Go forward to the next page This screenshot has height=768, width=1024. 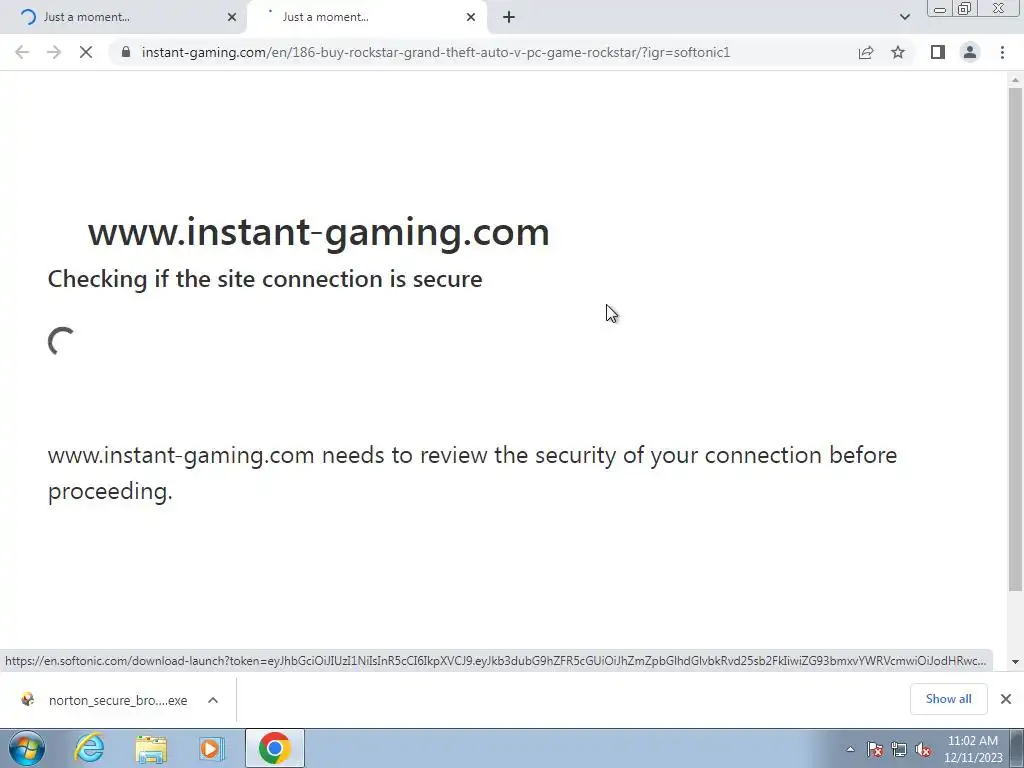coord(54,52)
